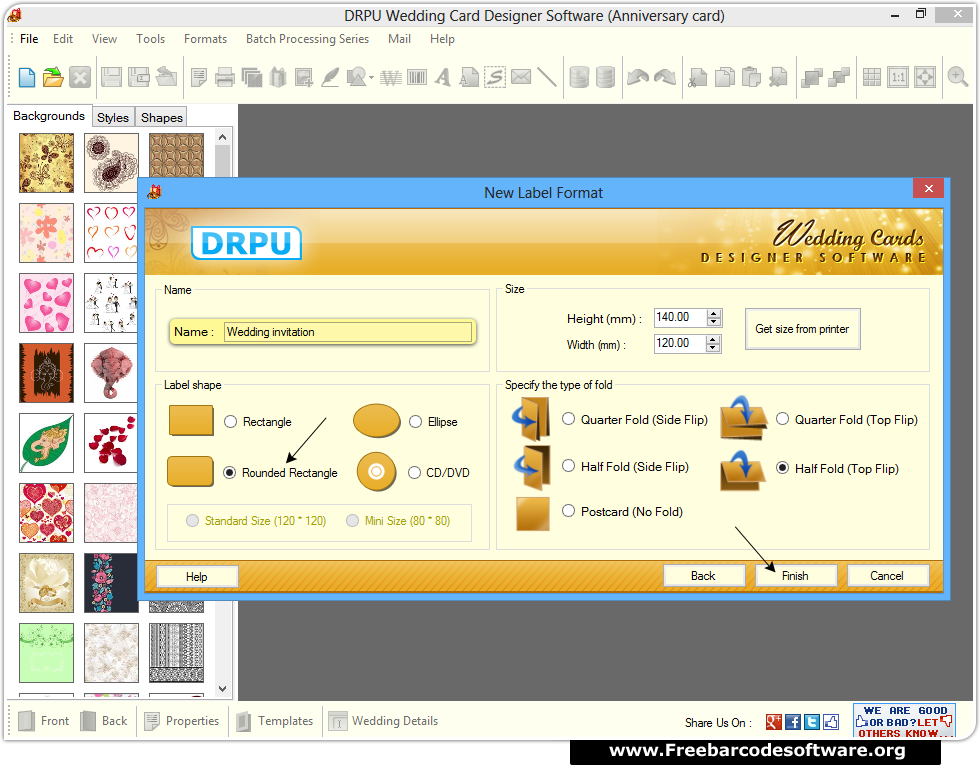980x765 pixels.
Task: Click the text letter A icon
Action: click(x=443, y=78)
